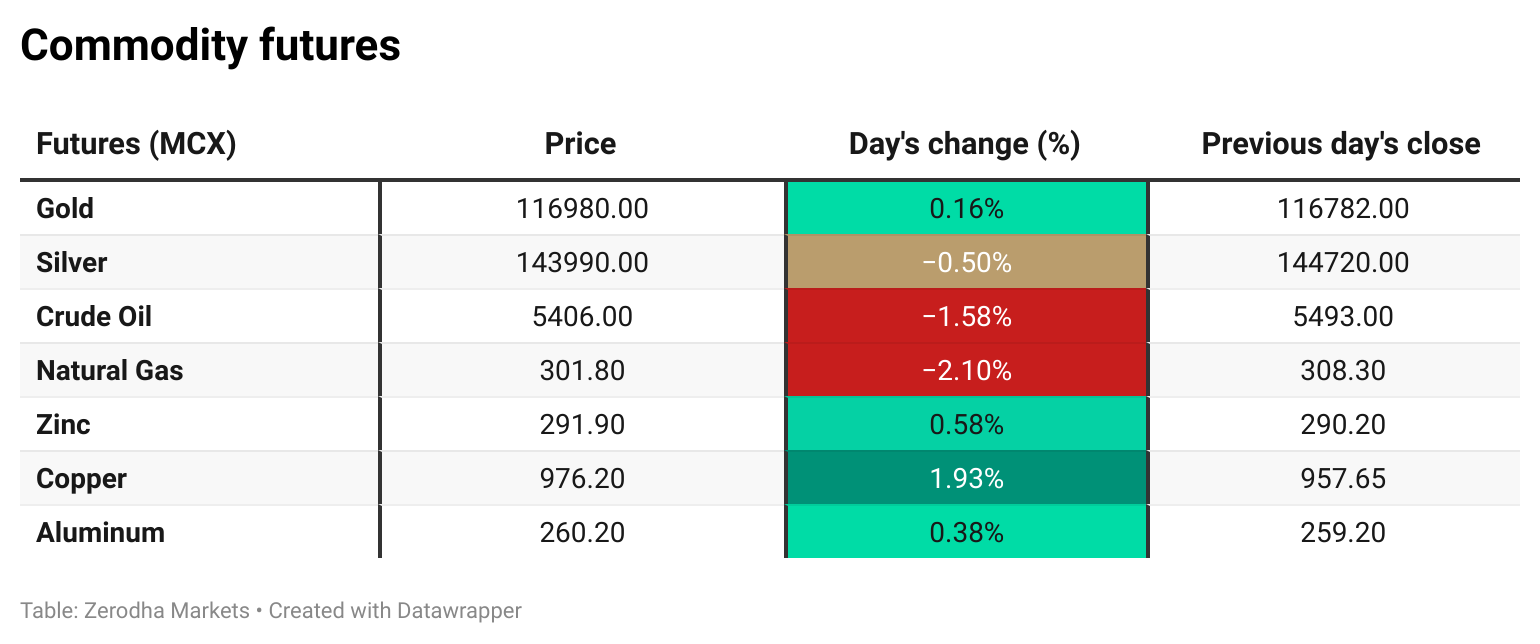The image size is (1540, 644).
Task: Click the Crude Oil row label
Action: [x=94, y=317]
